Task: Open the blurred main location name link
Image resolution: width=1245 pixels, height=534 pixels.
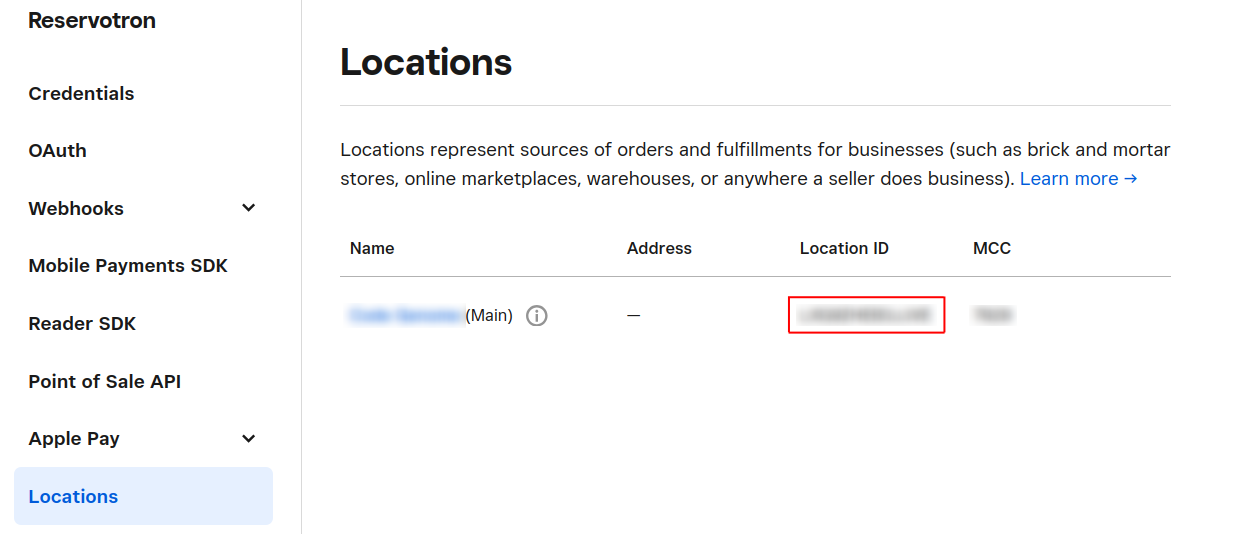Action: click(x=405, y=316)
